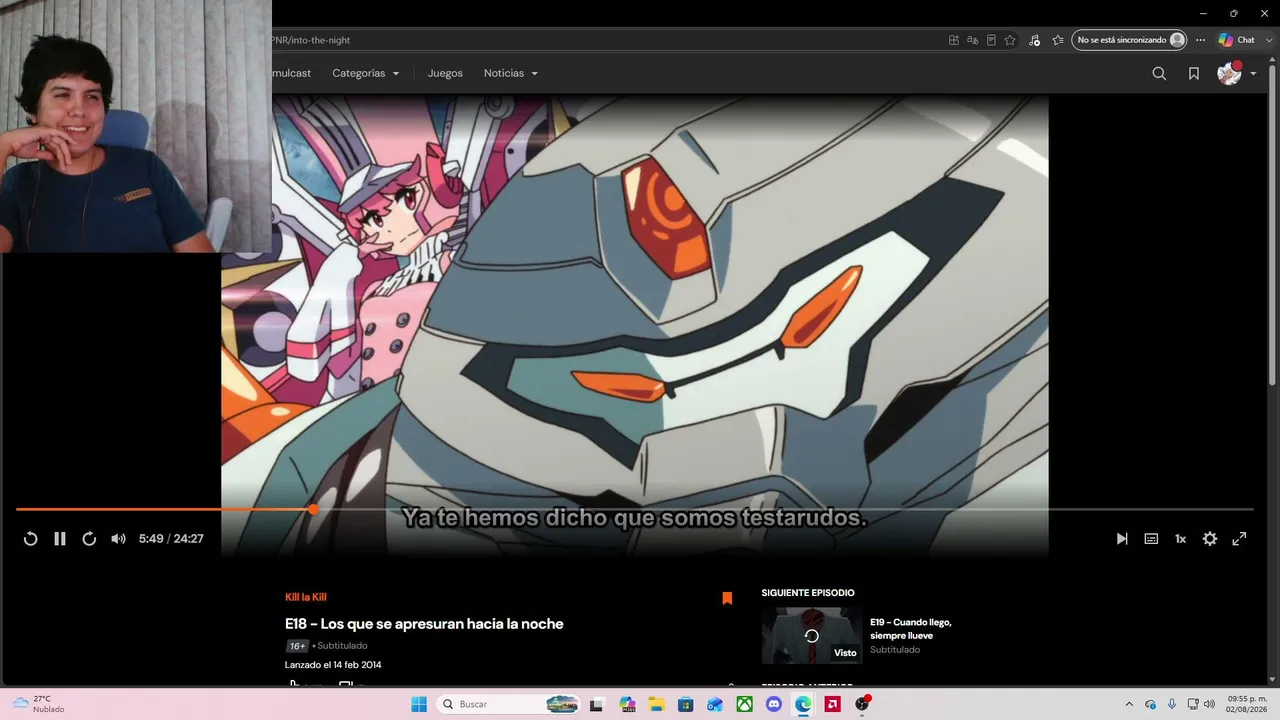This screenshot has width=1280, height=720.
Task: Open the network icon in system tray
Action: click(1192, 704)
